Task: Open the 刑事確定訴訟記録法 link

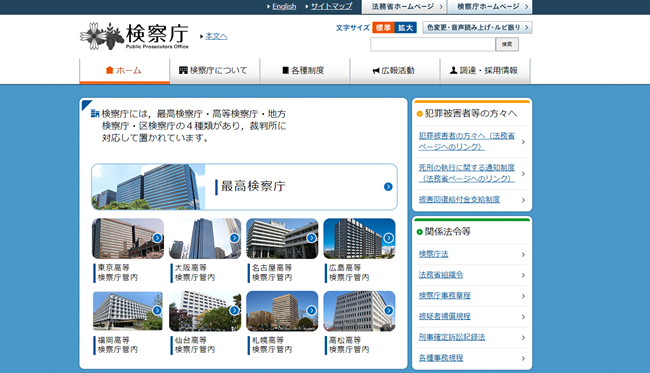Action: (x=452, y=337)
